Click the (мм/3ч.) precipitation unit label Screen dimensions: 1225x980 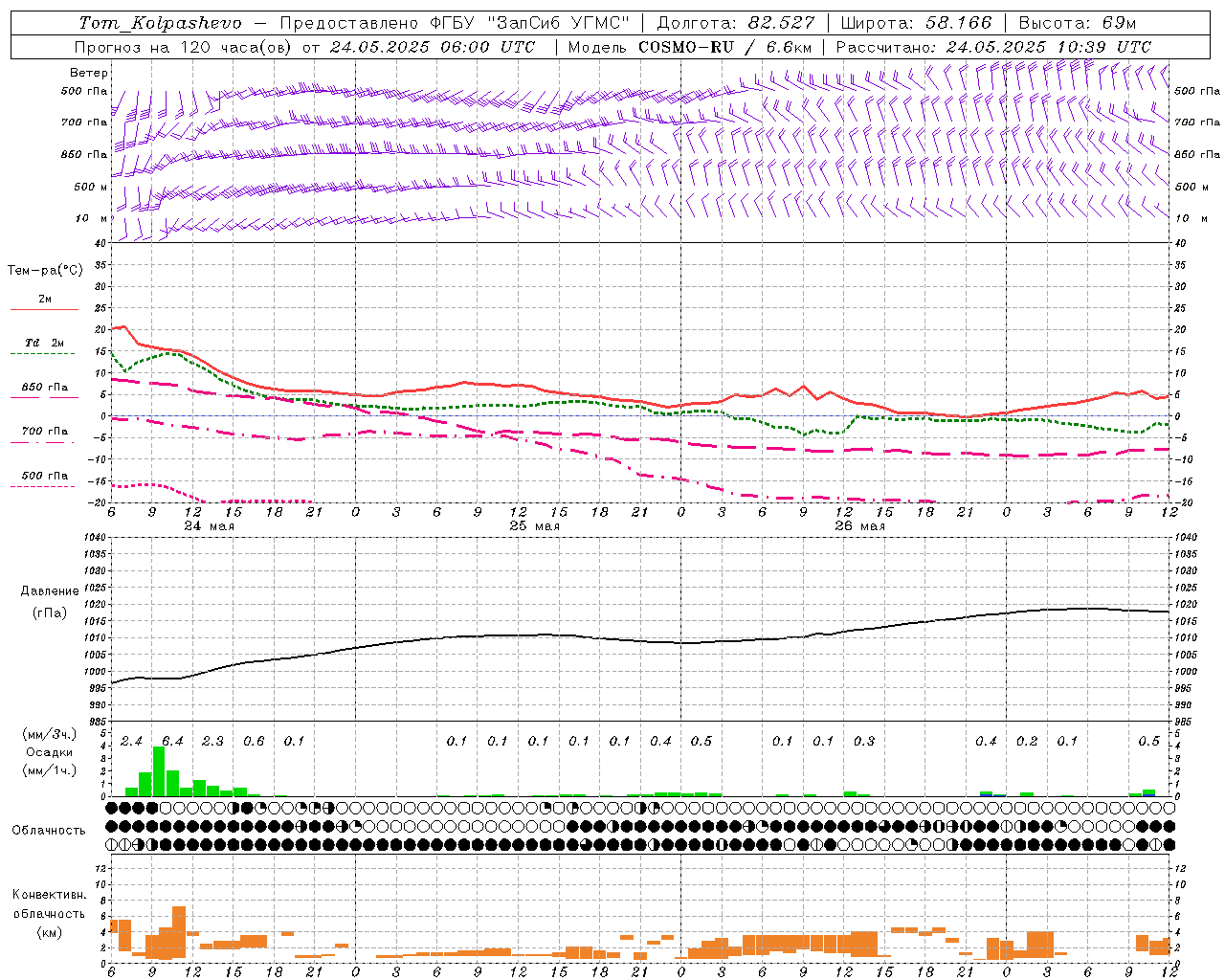(49, 734)
